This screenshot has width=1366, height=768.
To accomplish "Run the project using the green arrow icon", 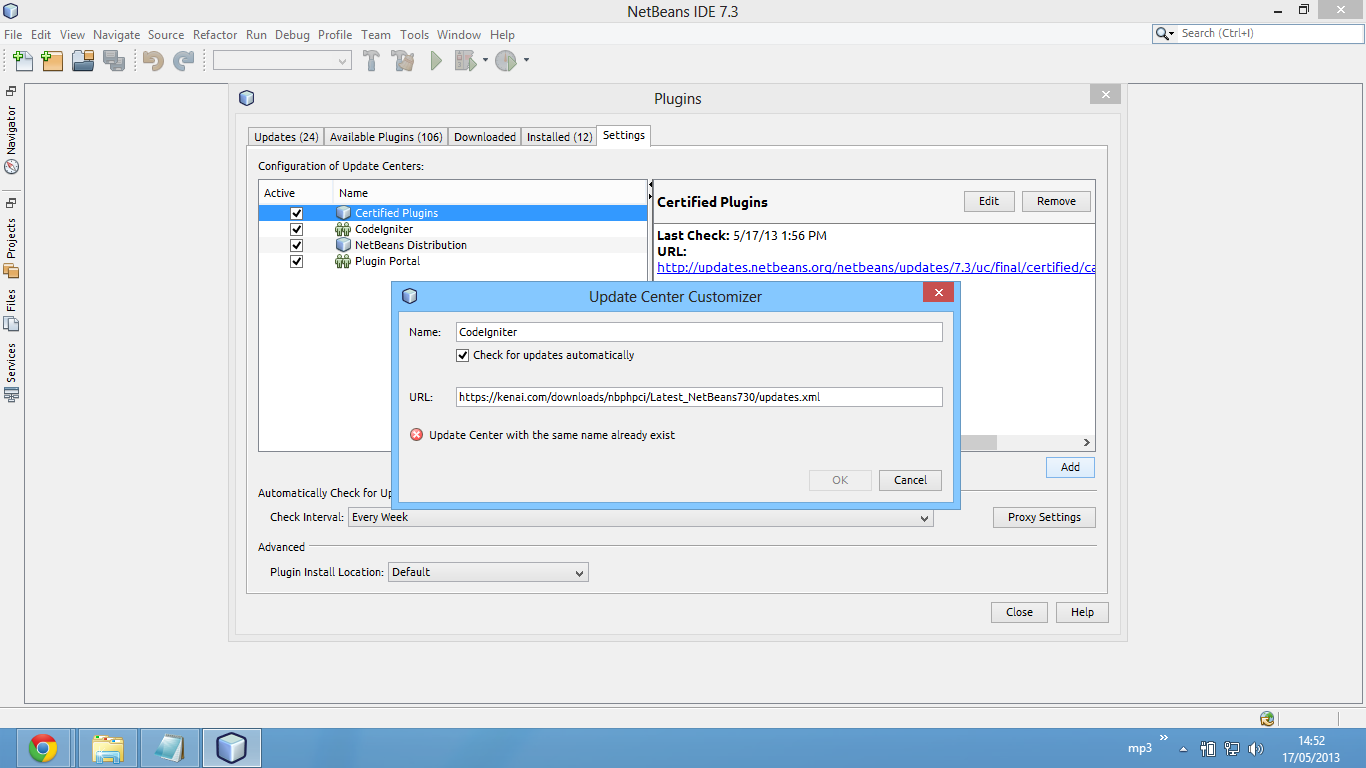I will point(435,61).
